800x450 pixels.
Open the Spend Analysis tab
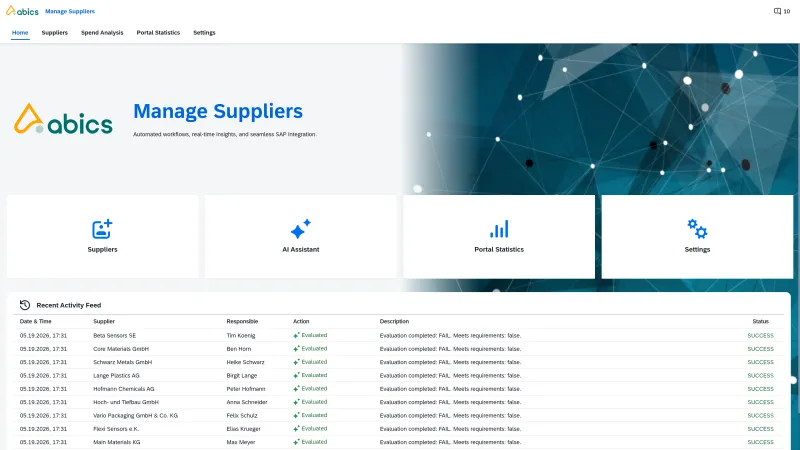pos(102,33)
